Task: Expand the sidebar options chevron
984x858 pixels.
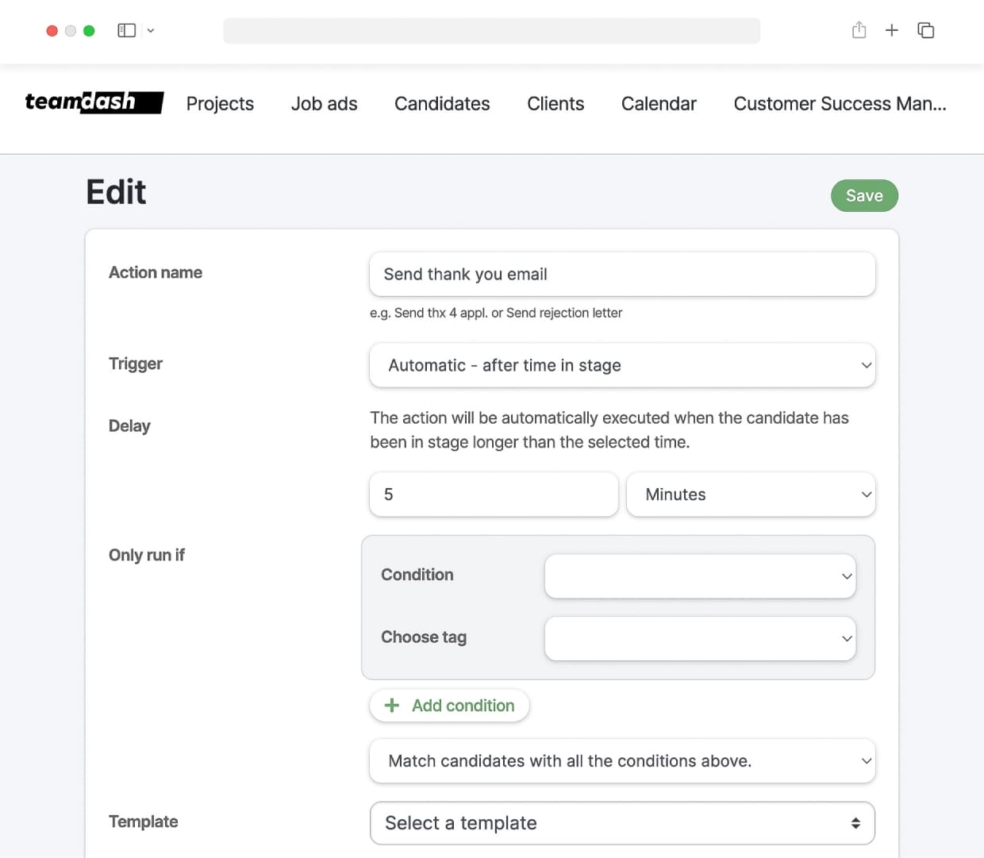Action: point(151,30)
